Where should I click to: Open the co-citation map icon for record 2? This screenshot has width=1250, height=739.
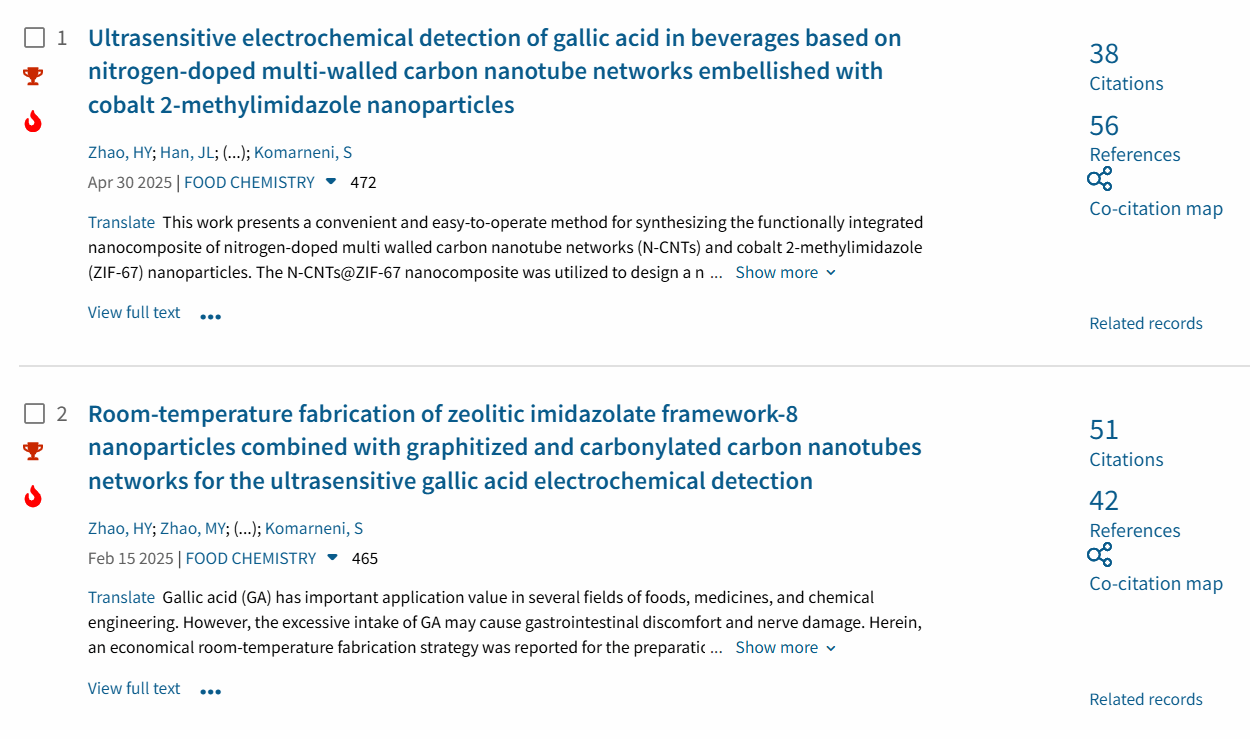tap(1099, 555)
